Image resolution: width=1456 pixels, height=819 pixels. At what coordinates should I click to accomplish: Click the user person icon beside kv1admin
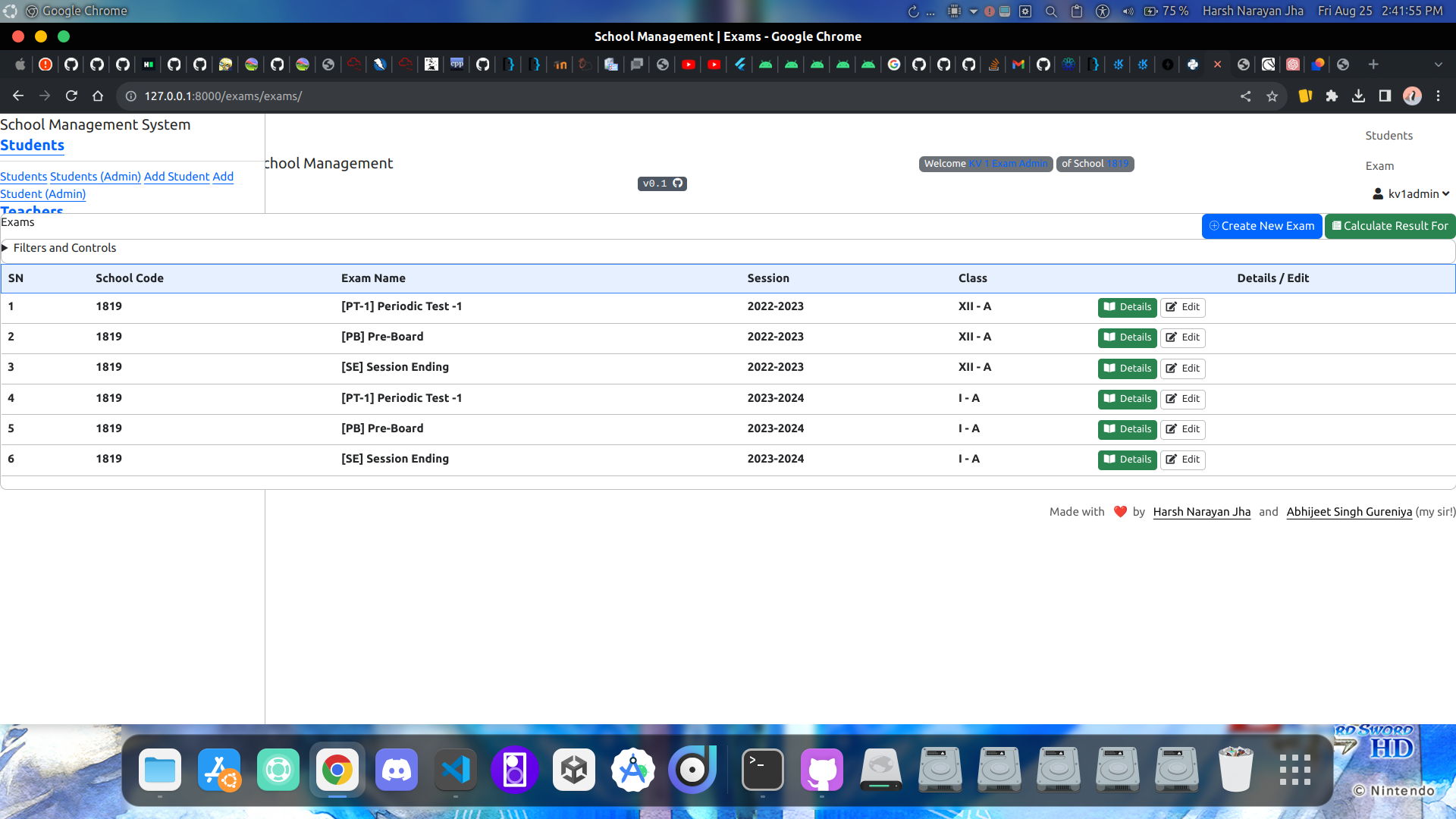point(1378,193)
